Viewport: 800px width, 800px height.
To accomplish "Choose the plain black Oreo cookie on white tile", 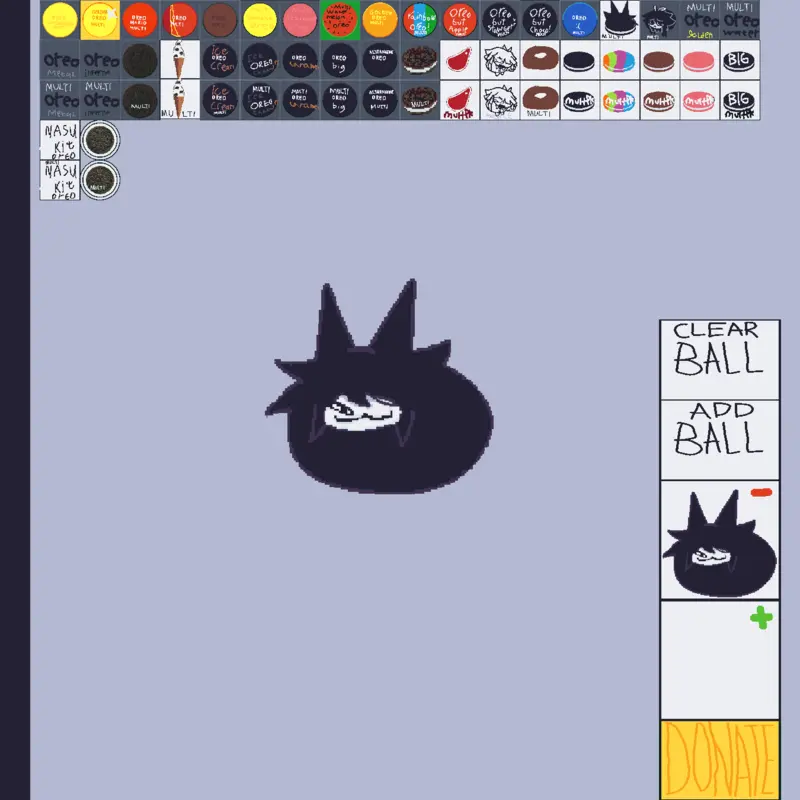I will [580, 60].
